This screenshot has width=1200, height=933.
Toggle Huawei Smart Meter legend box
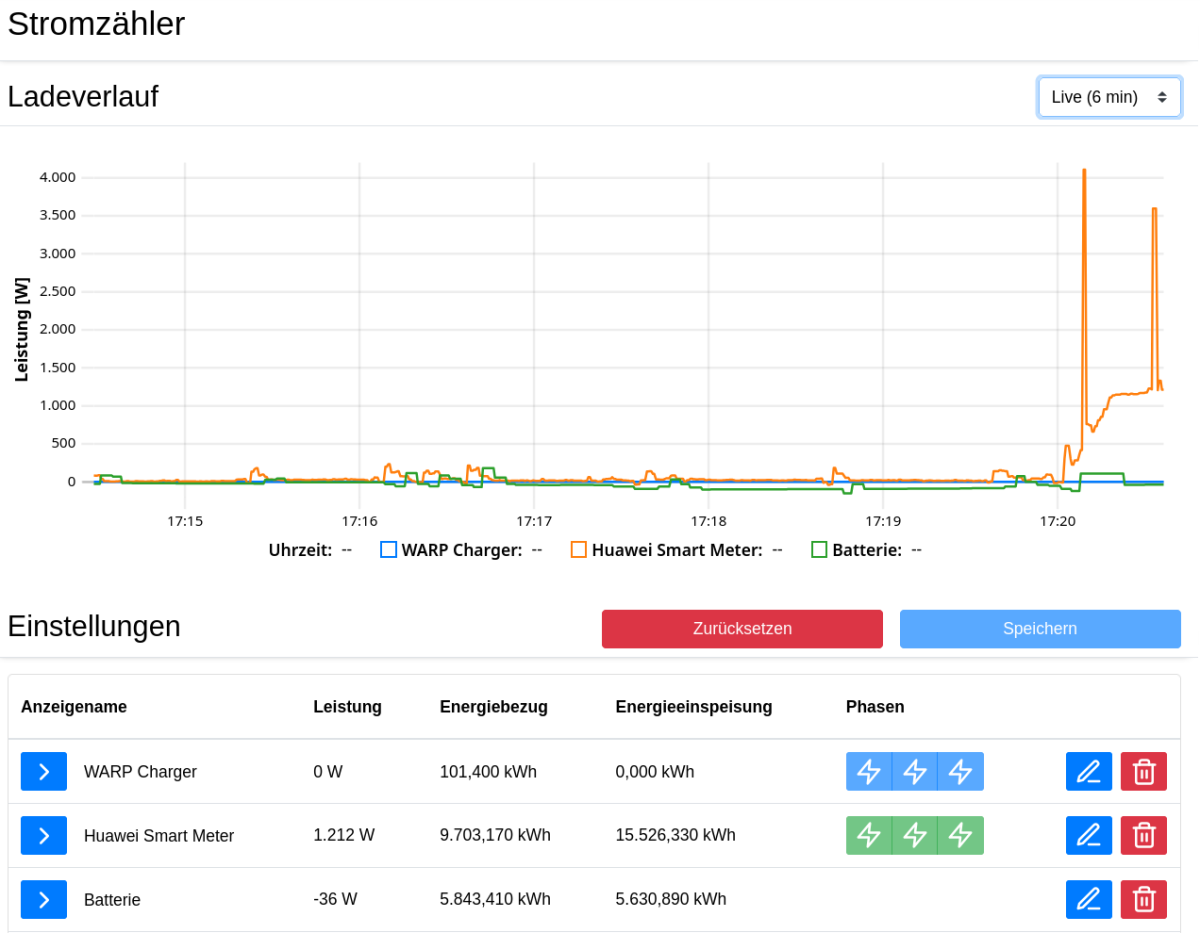tap(579, 549)
